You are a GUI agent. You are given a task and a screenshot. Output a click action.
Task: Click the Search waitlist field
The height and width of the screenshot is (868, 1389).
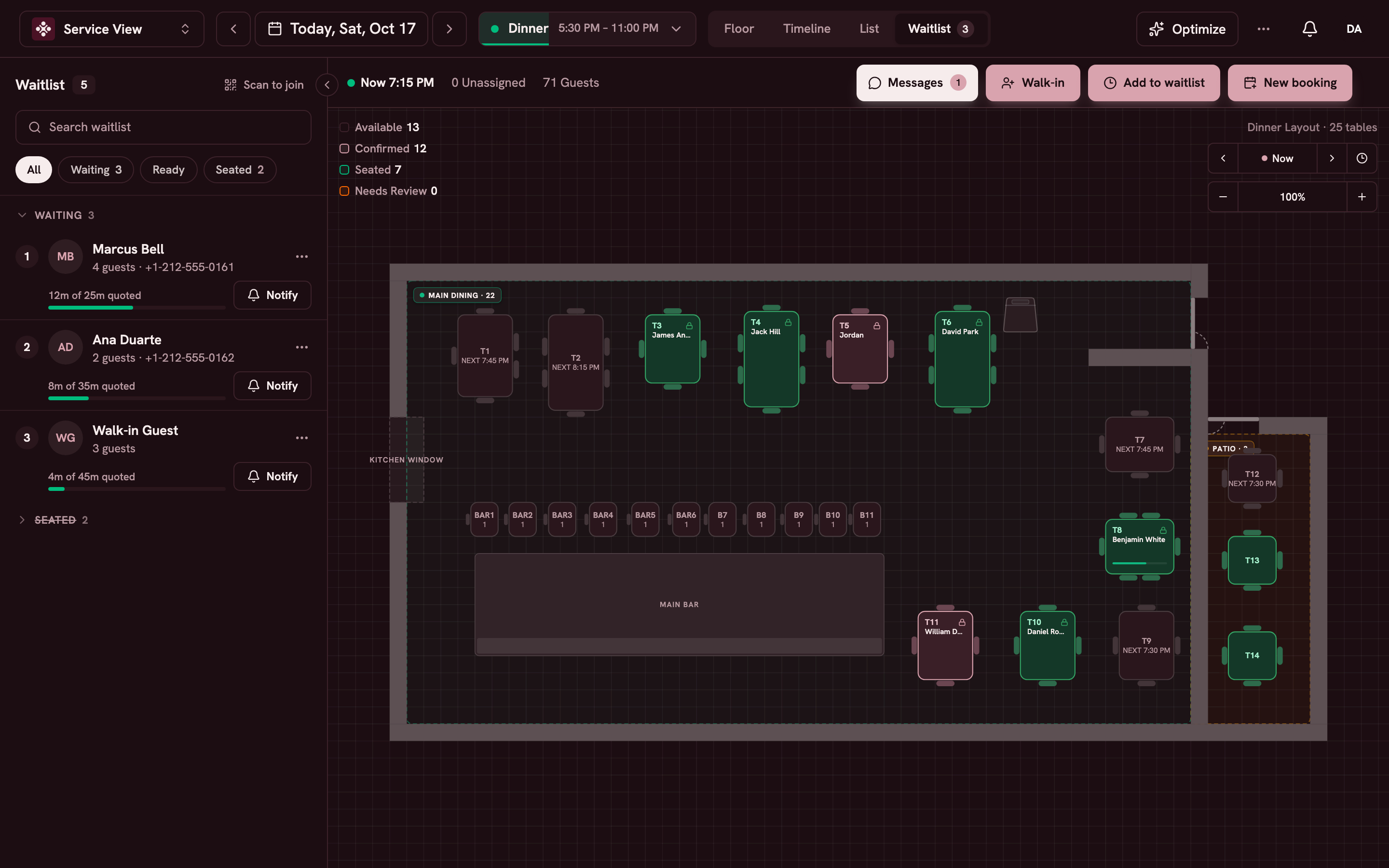tap(163, 127)
